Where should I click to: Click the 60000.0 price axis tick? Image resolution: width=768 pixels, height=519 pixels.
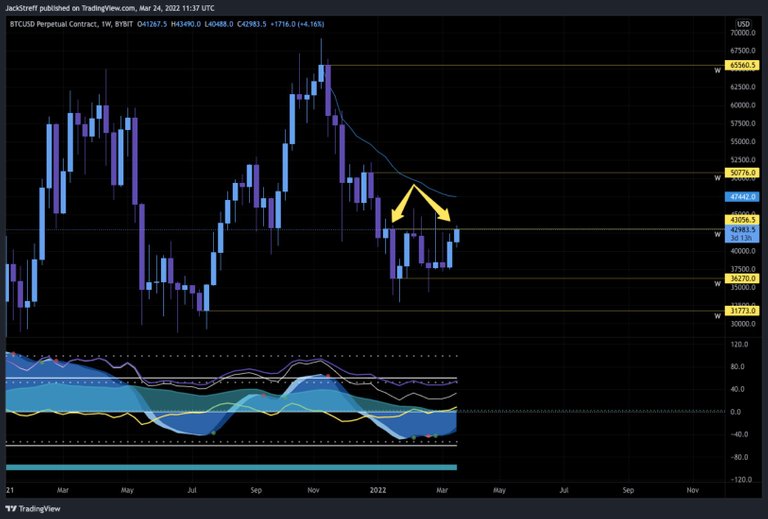click(x=742, y=105)
